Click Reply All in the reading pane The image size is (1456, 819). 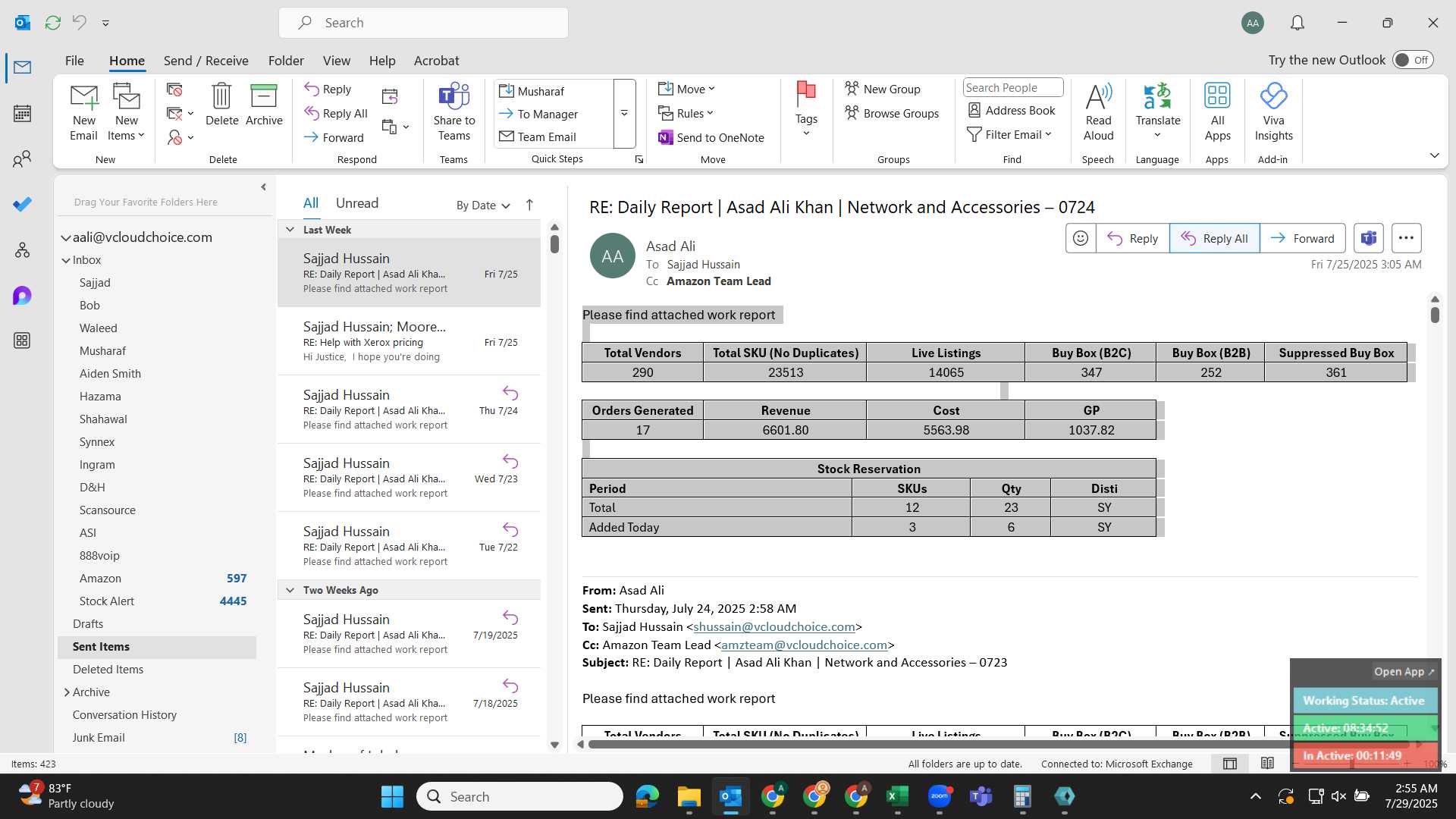(1214, 238)
